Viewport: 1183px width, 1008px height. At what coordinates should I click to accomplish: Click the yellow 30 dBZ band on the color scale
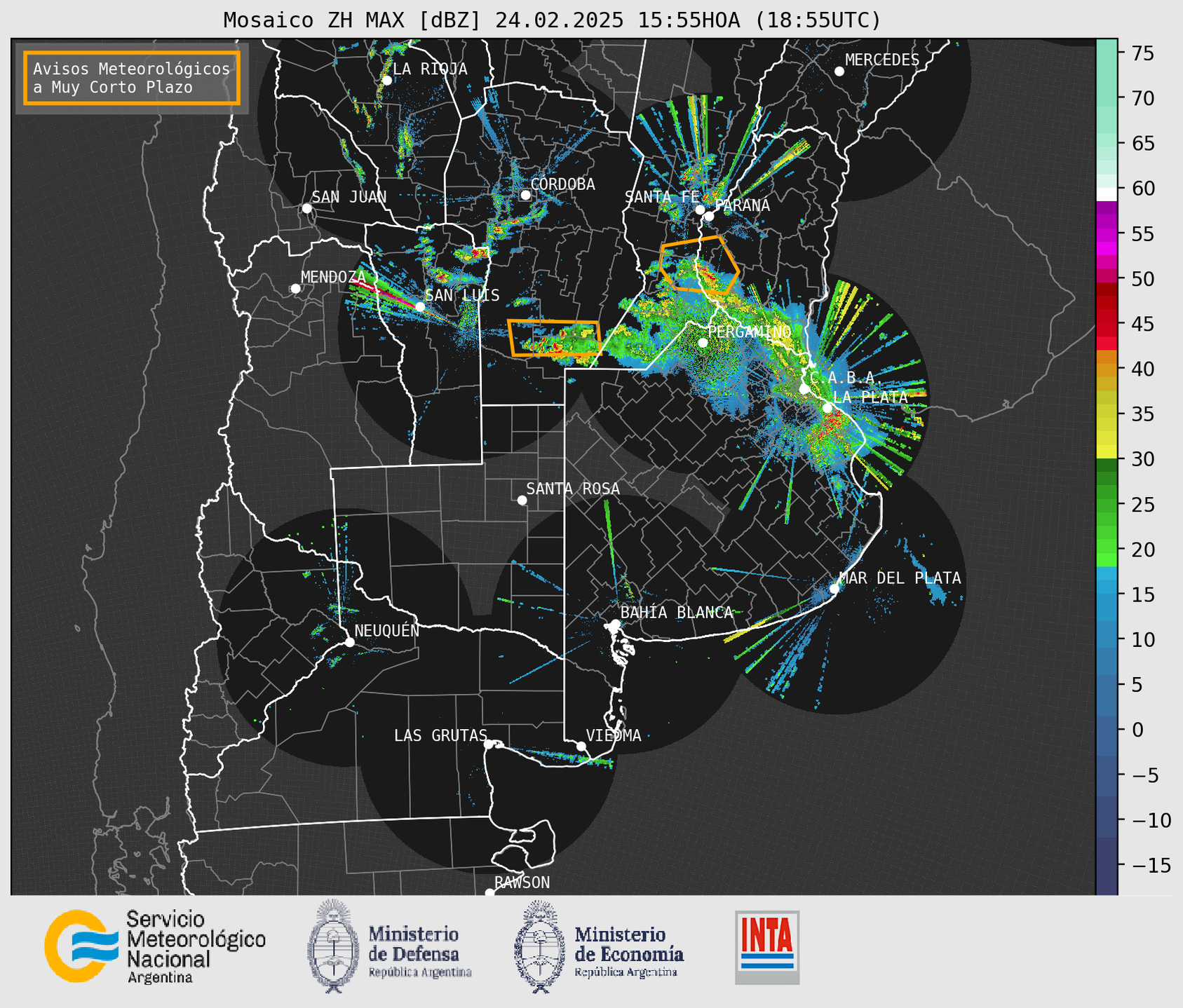[x=1107, y=452]
